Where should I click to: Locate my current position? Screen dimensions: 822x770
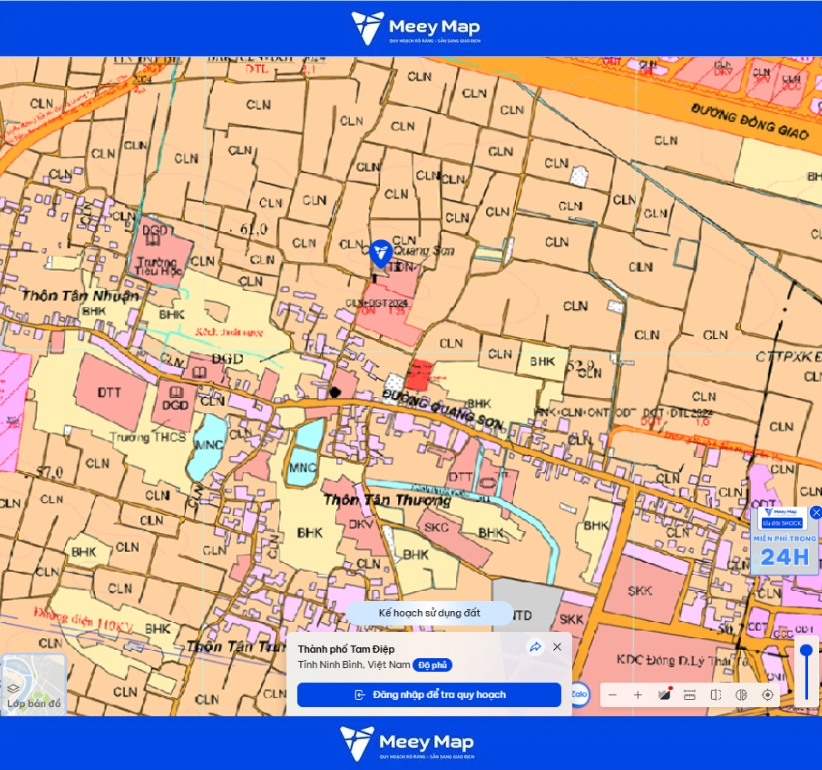(x=767, y=695)
